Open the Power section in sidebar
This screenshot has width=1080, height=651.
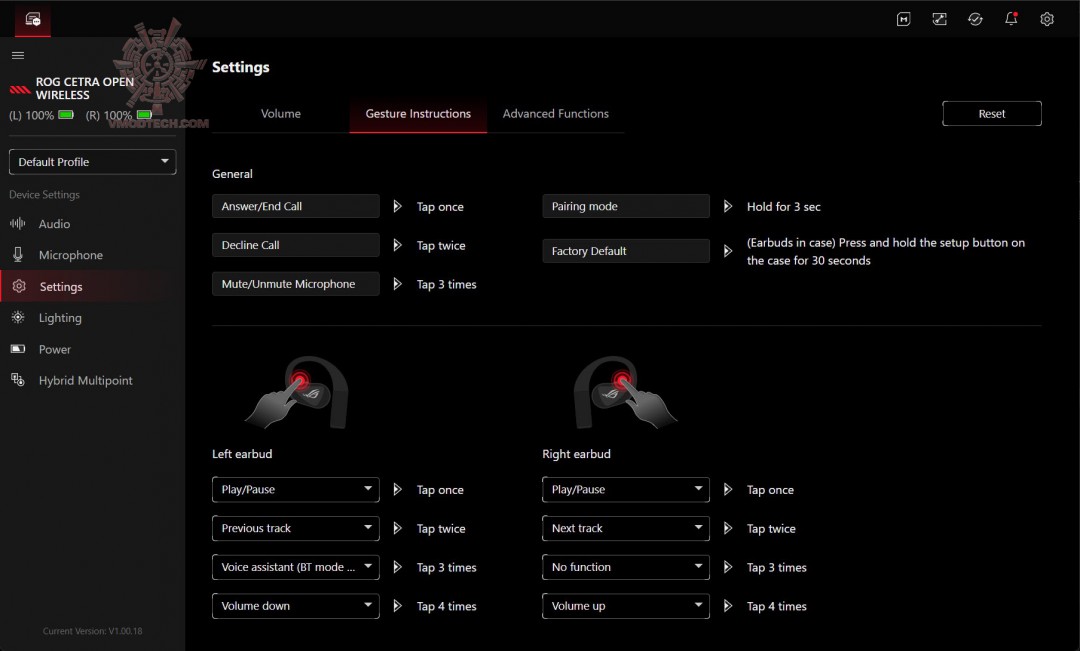pos(55,349)
